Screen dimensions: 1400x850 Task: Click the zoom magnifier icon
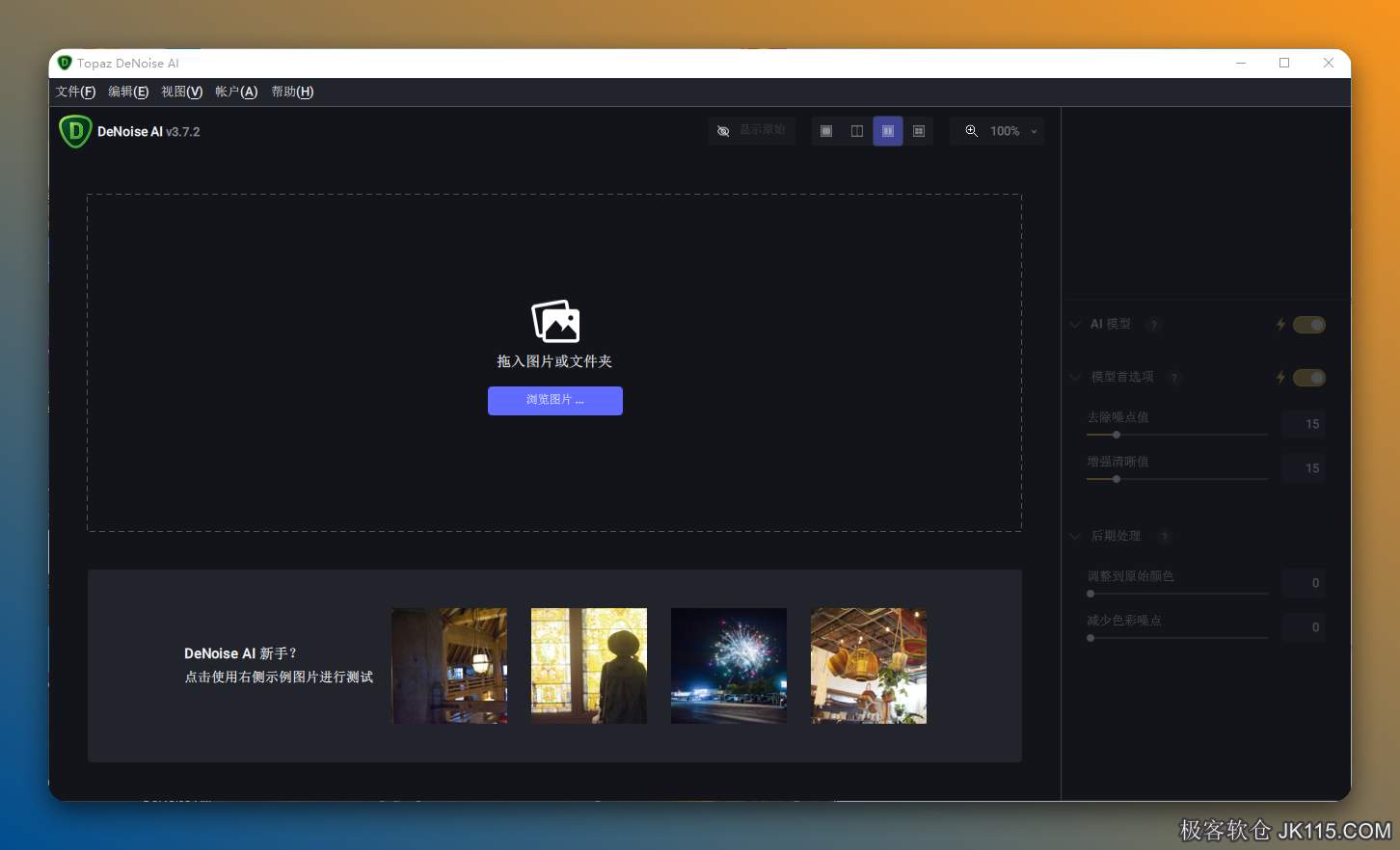(971, 131)
